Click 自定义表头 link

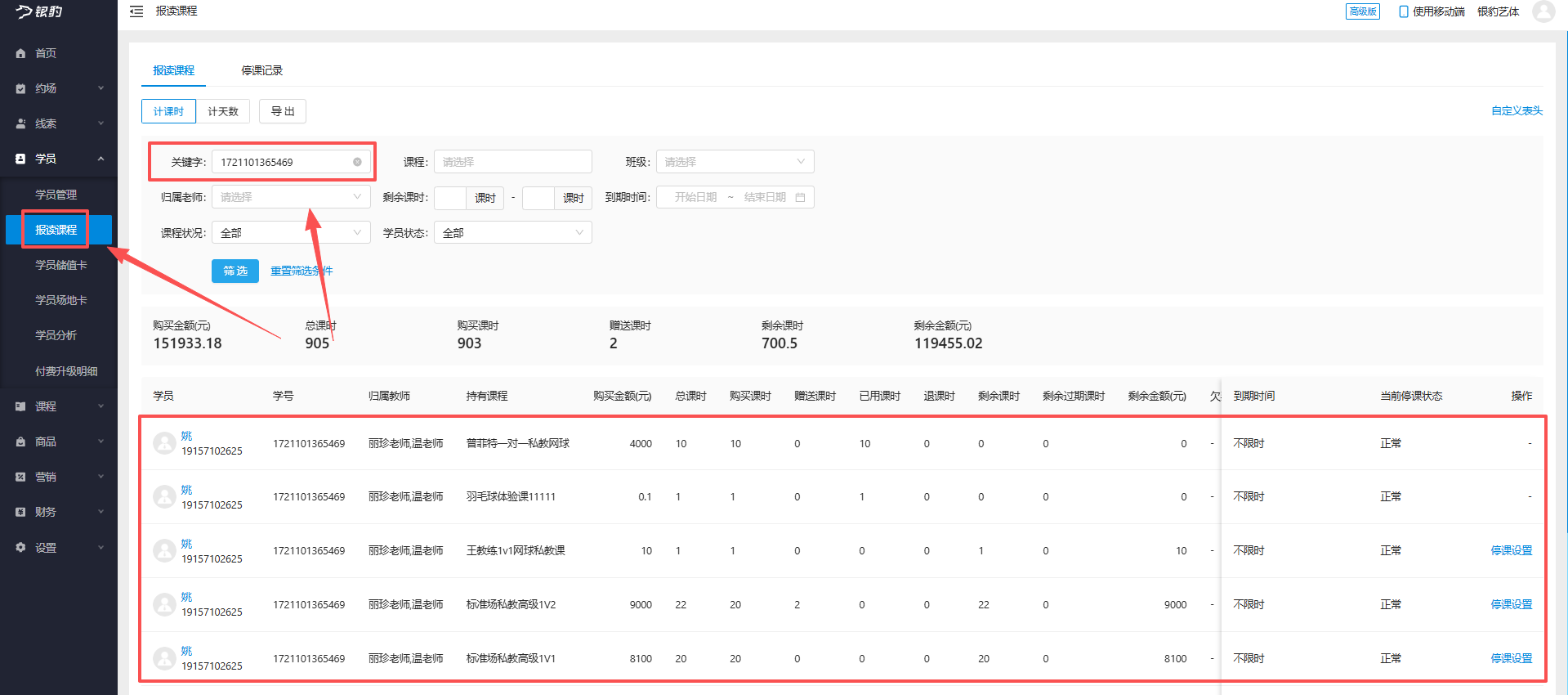pos(1517,111)
